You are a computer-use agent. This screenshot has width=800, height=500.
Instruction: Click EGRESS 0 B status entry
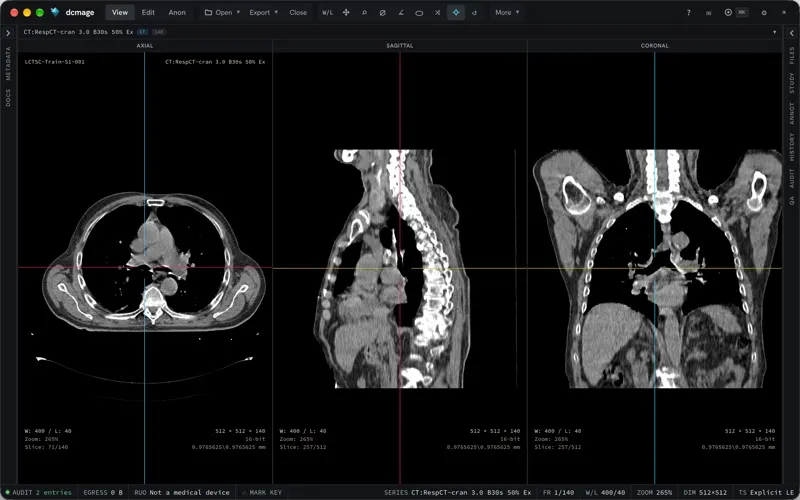[103, 492]
